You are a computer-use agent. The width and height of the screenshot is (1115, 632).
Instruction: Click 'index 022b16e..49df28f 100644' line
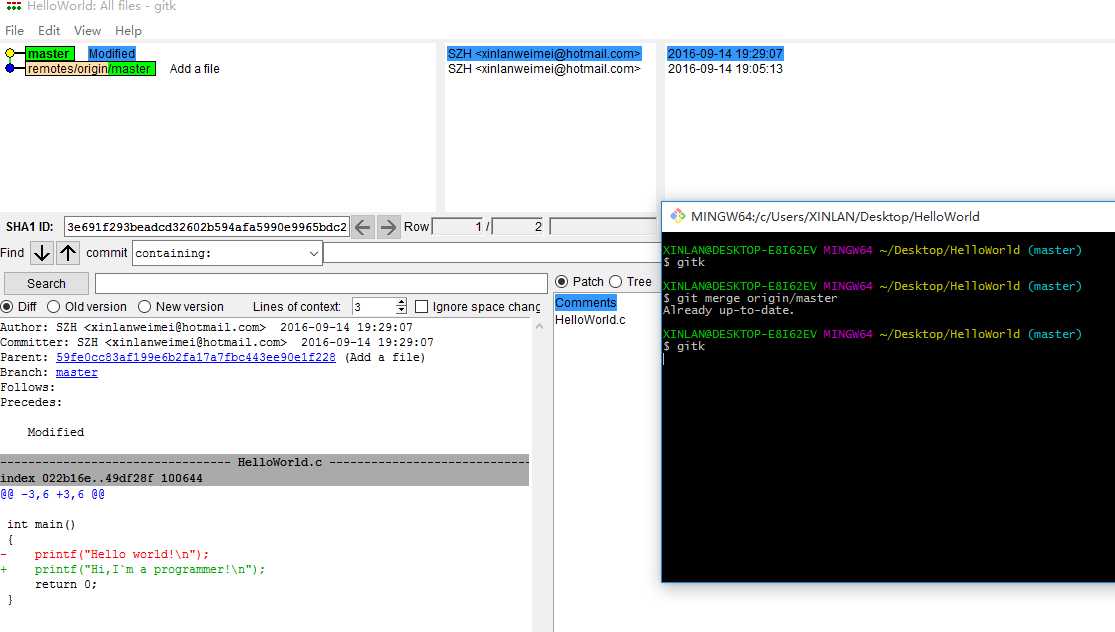(102, 478)
